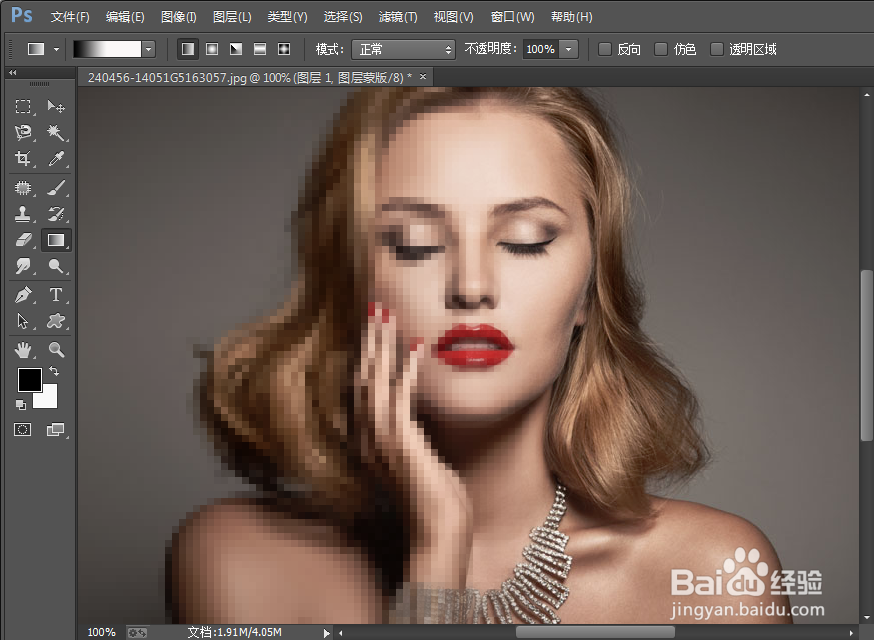Open the 类型(Y) menu
Viewport: 874px width, 640px height.
(287, 17)
